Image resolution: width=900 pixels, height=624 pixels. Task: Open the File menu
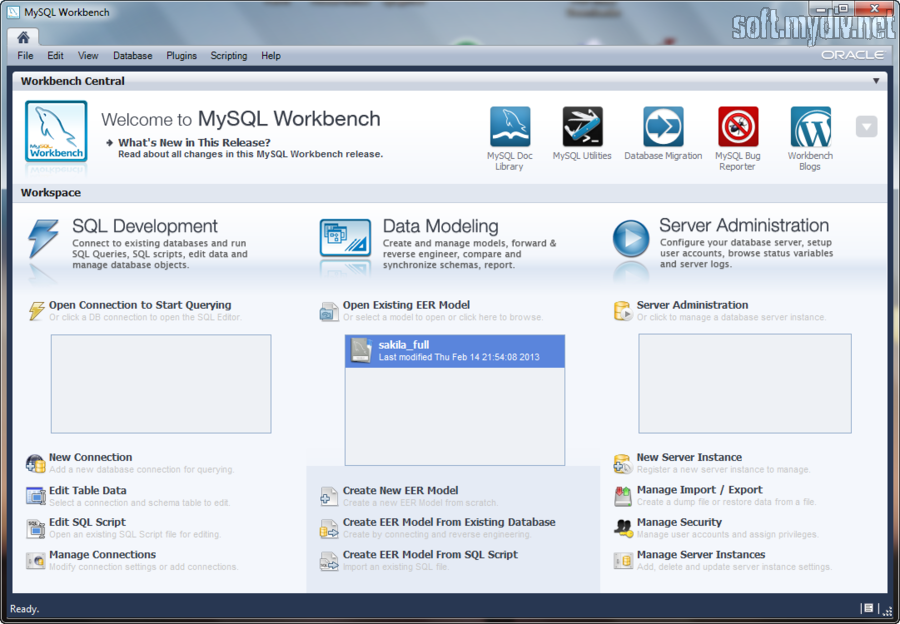click(25, 56)
